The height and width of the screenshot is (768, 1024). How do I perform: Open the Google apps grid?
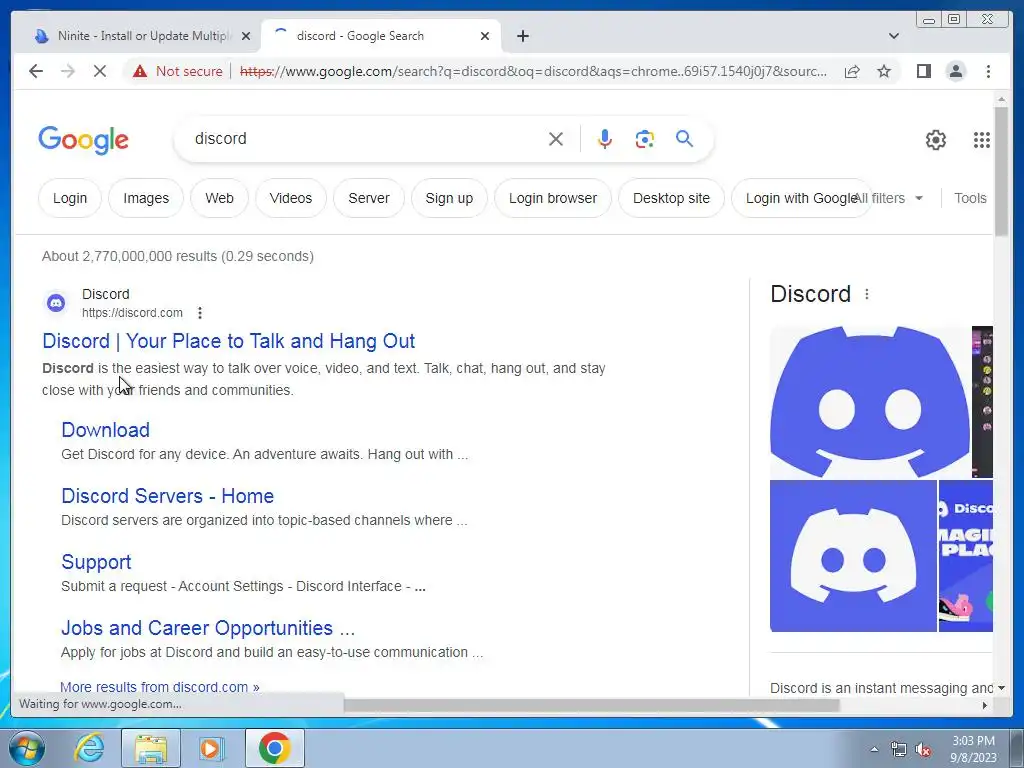coord(982,140)
